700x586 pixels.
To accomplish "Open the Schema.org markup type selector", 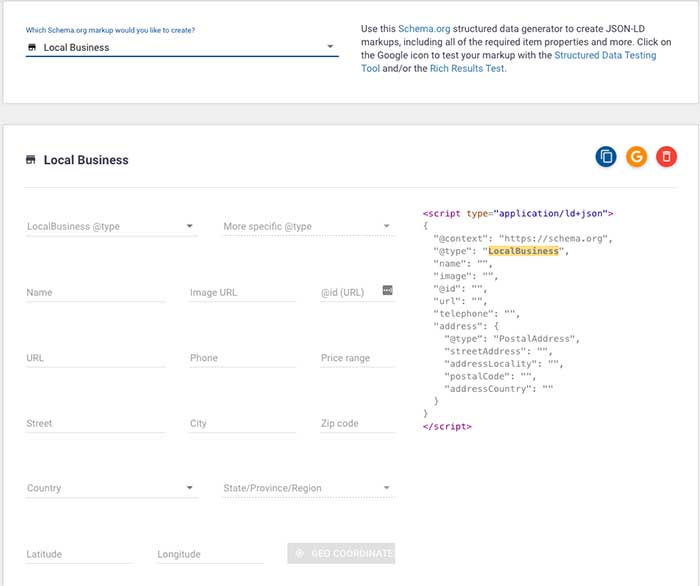I will (181, 47).
